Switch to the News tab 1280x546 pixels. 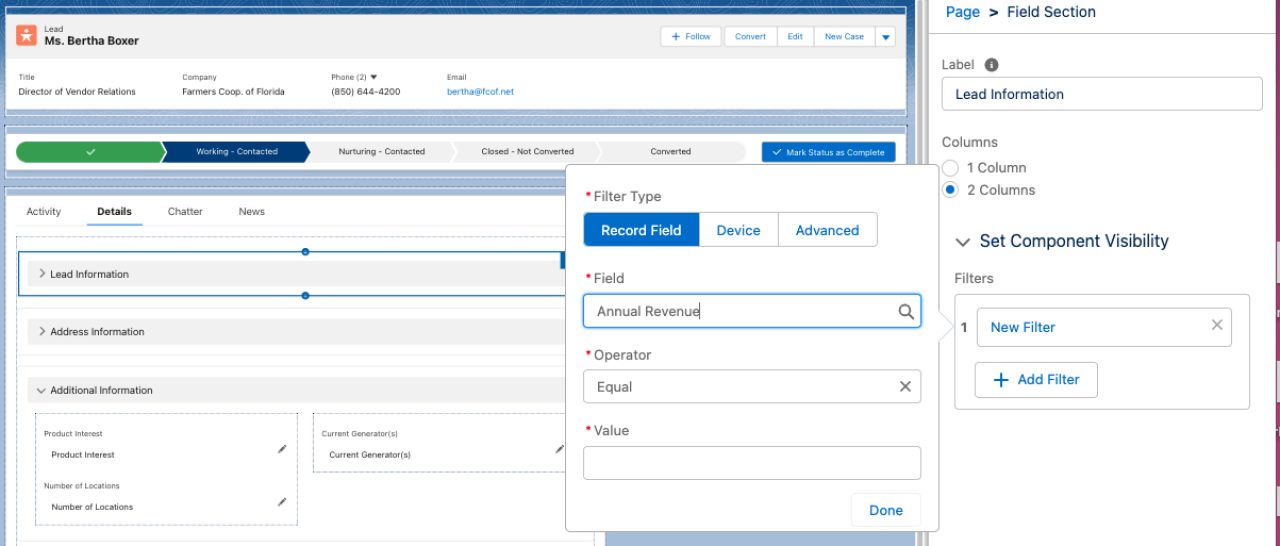252,212
